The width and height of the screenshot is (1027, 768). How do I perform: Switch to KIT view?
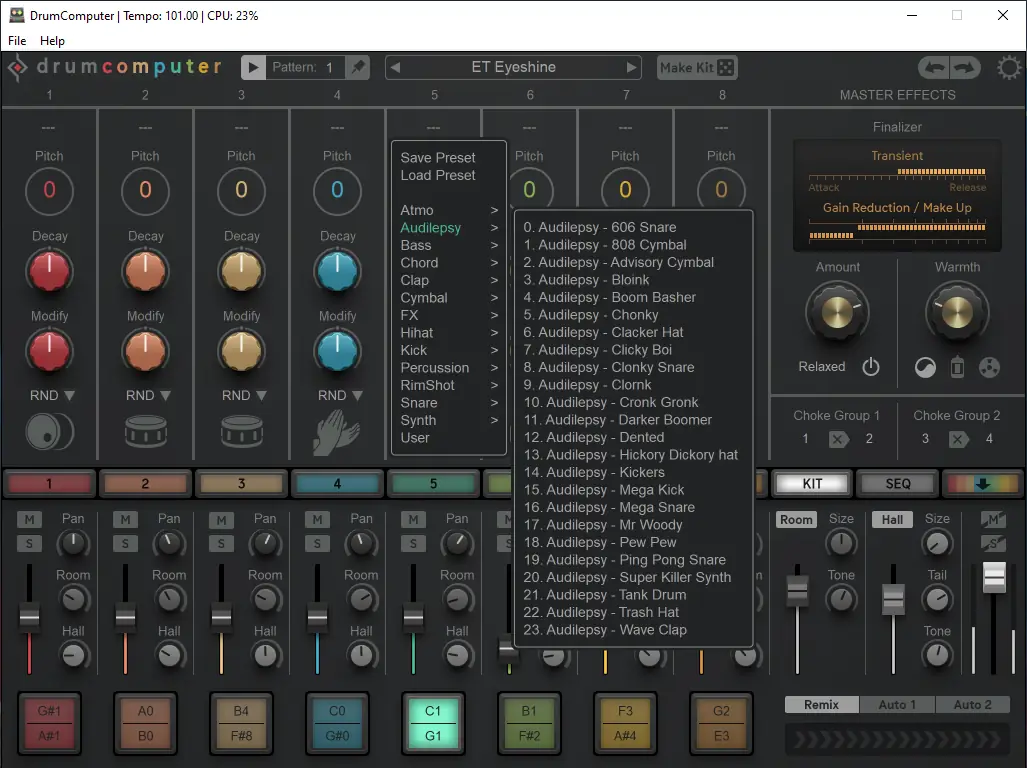812,484
